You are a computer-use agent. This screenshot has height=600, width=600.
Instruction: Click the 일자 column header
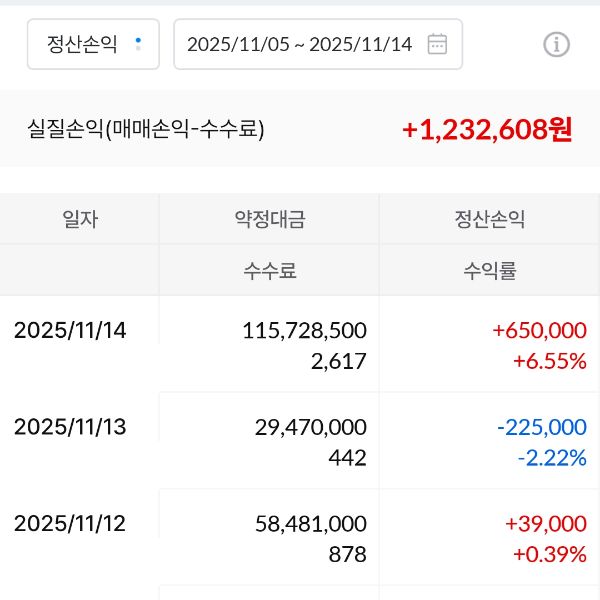pyautogui.click(x=80, y=219)
